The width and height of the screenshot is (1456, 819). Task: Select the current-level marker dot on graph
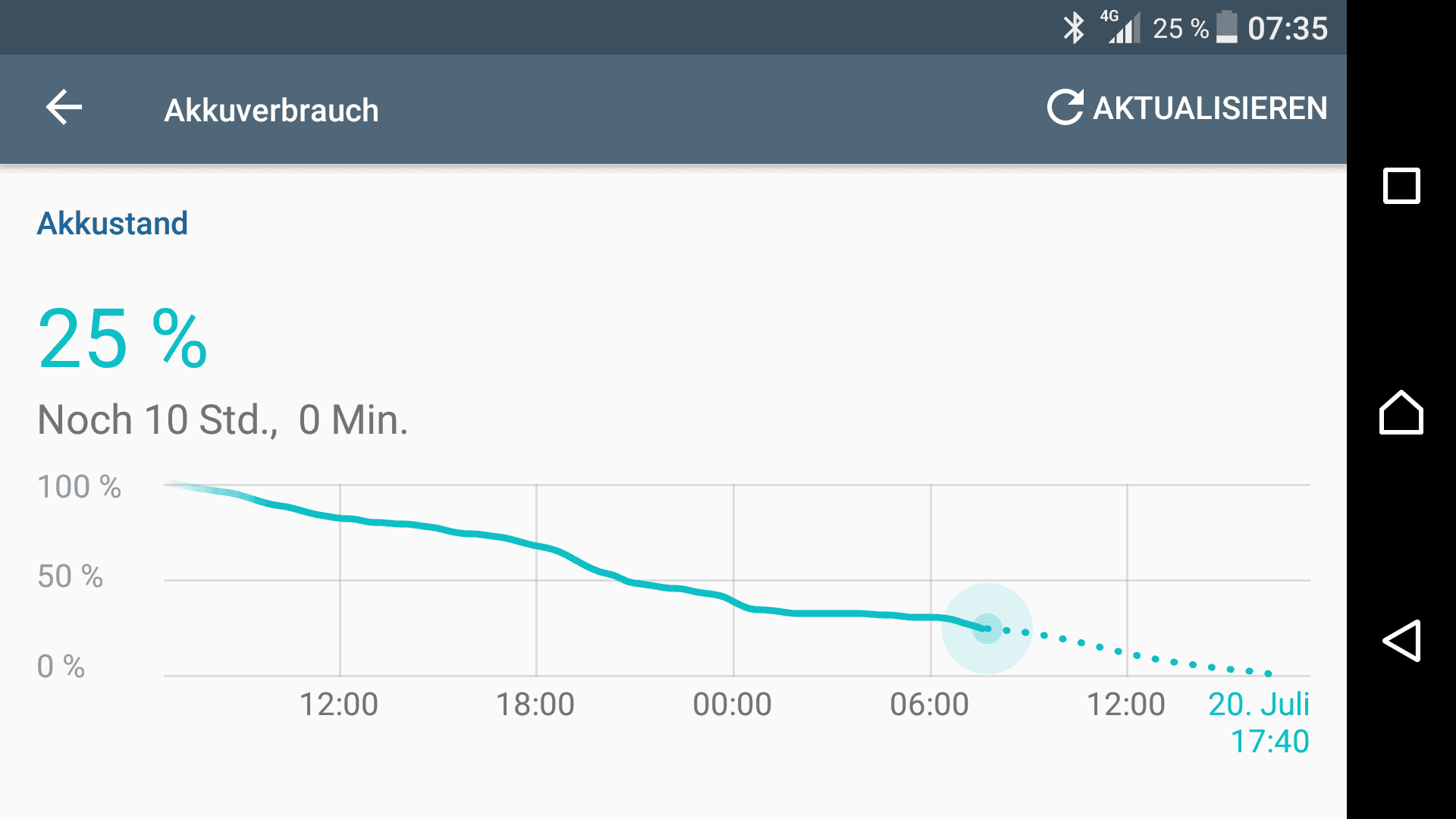coord(987,629)
